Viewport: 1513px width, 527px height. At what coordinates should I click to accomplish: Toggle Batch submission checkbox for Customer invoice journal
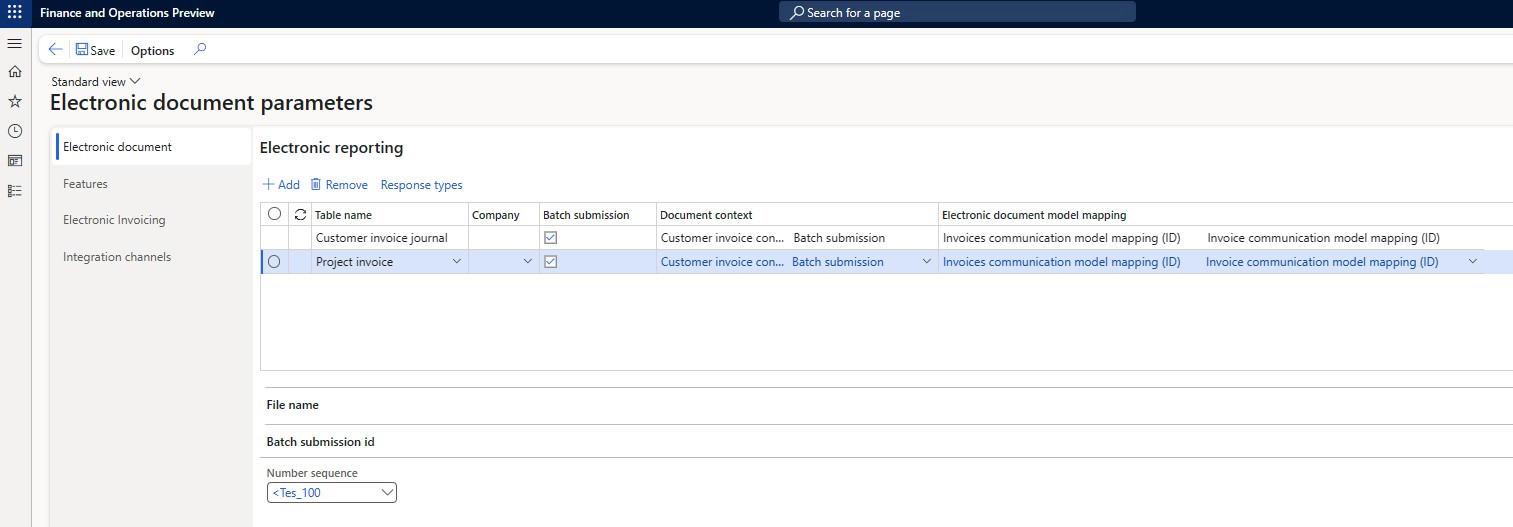(550, 238)
